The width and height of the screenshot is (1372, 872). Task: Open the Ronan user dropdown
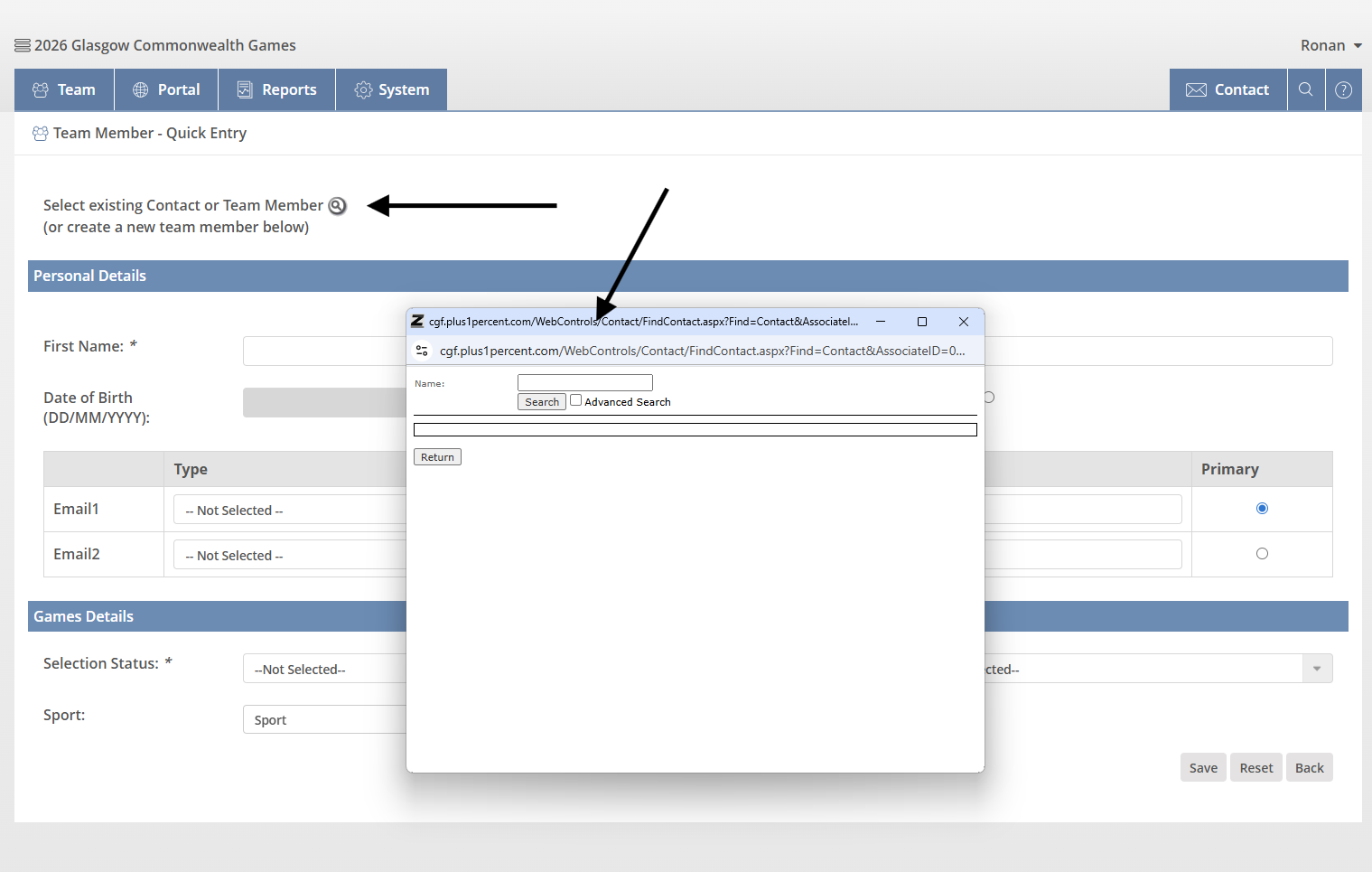click(1330, 45)
